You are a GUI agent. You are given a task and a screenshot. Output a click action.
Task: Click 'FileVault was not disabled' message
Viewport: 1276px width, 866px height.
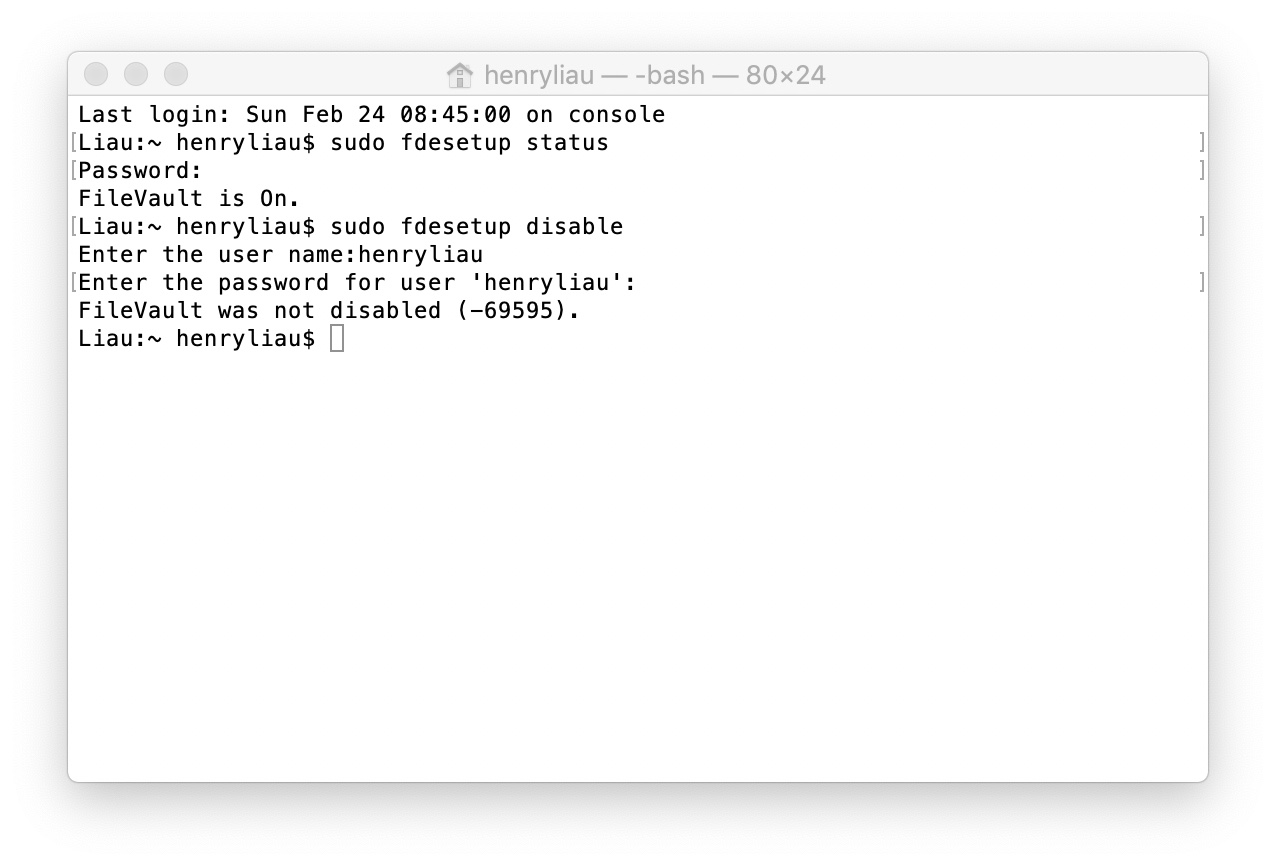(x=259, y=311)
